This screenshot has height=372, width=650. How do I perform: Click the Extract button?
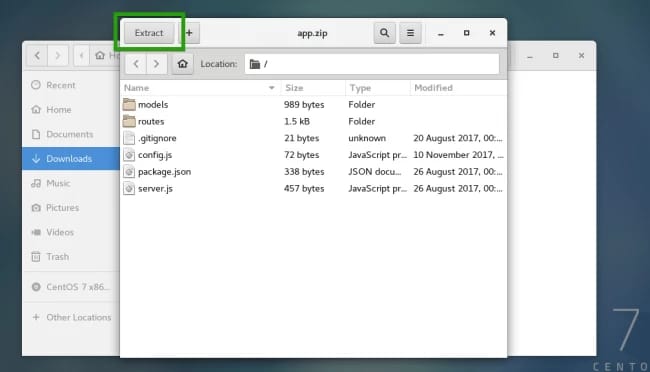149,33
